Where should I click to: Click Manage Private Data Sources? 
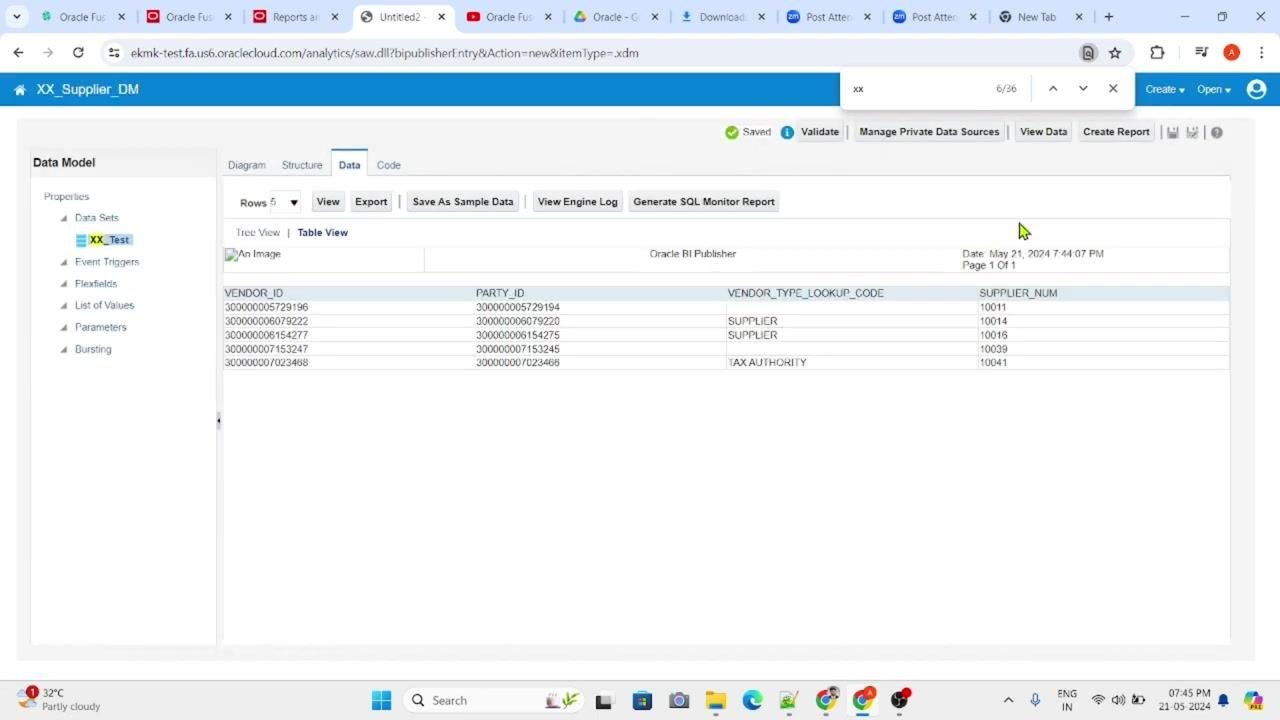tap(929, 132)
